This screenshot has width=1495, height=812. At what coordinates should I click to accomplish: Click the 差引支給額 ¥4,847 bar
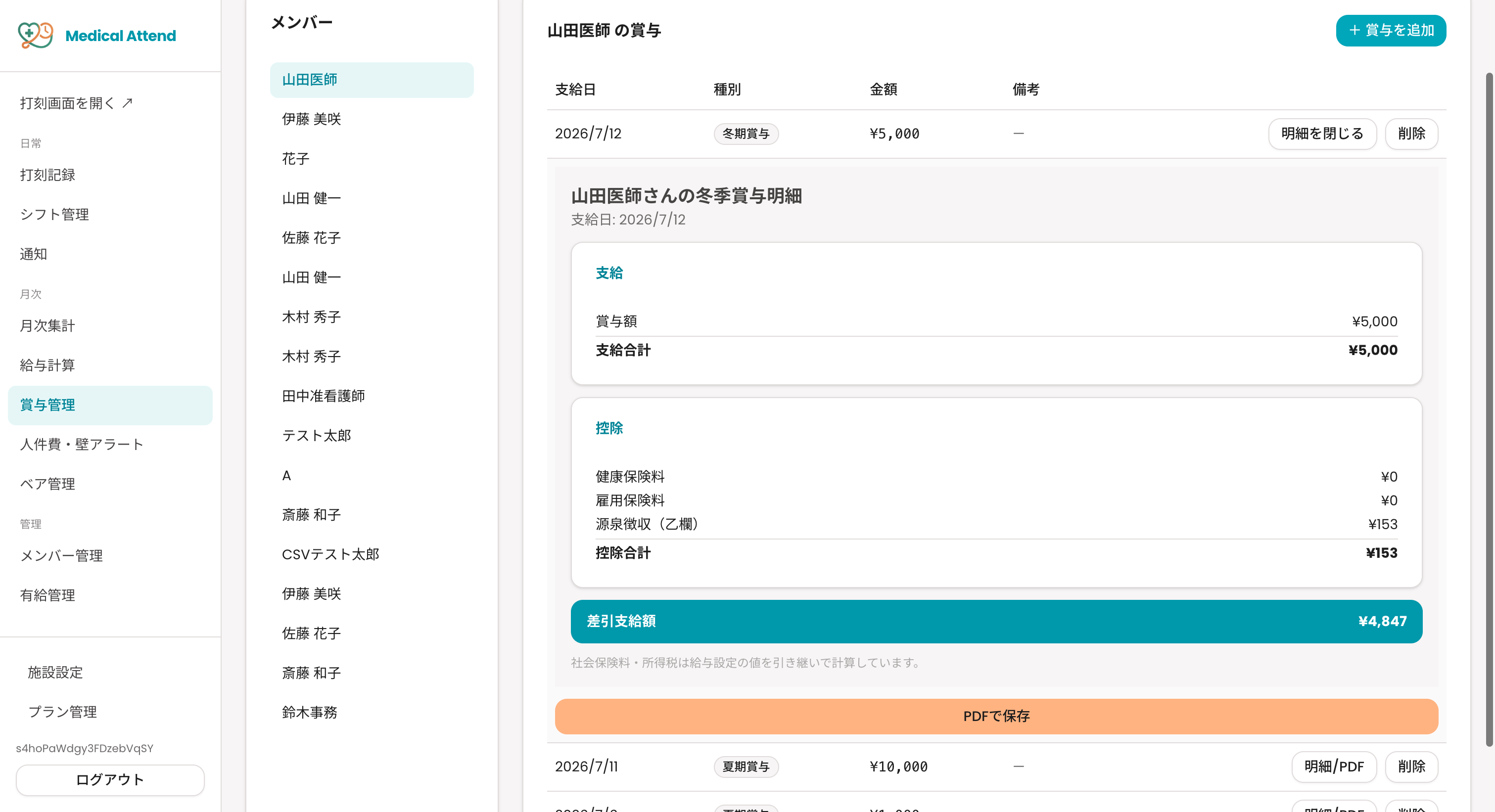[x=996, y=621]
